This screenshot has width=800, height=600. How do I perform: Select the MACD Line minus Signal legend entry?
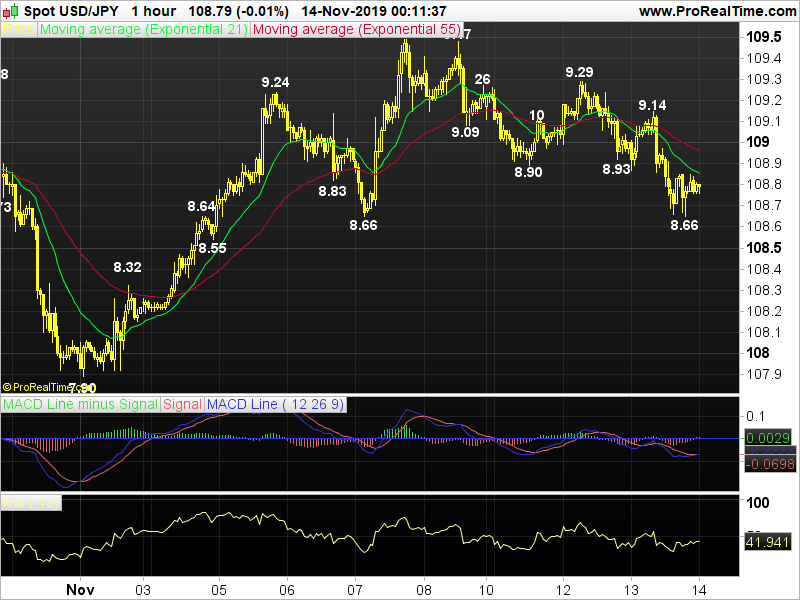(80, 404)
